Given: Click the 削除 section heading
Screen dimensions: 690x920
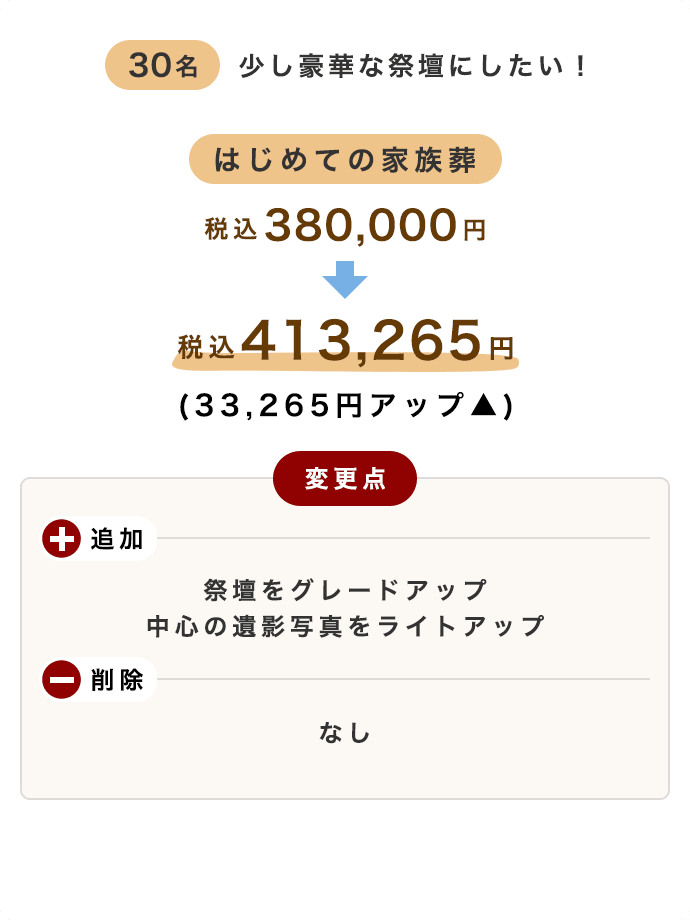Looking at the screenshot, I should tap(118, 680).
